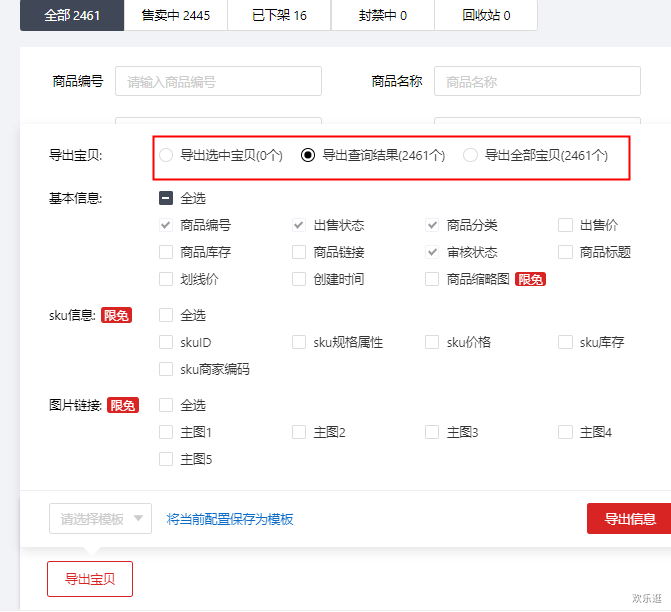This screenshot has height=612, width=671.
Task: Select 导出选中宝贝(0个) radio option
Action: [166, 155]
